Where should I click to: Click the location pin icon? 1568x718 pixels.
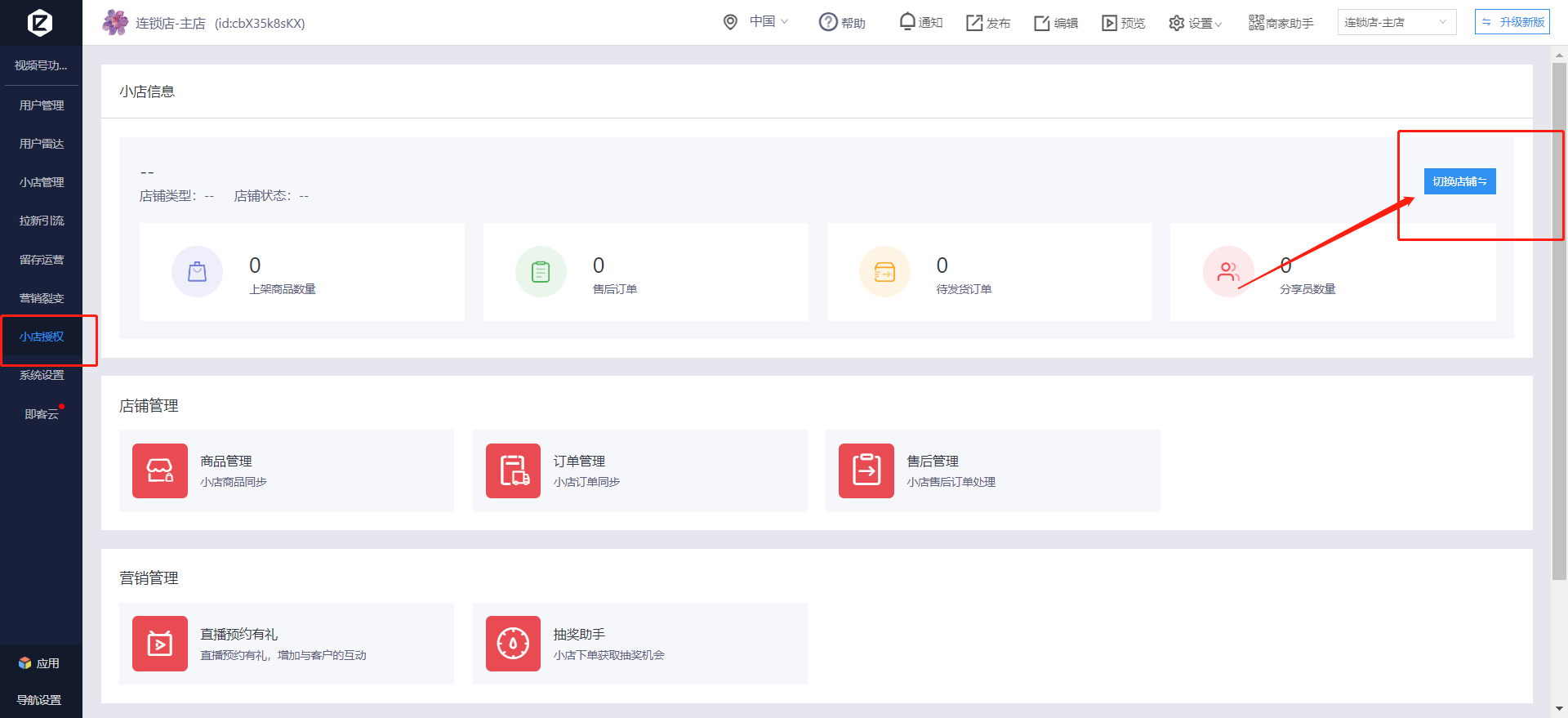tap(731, 22)
